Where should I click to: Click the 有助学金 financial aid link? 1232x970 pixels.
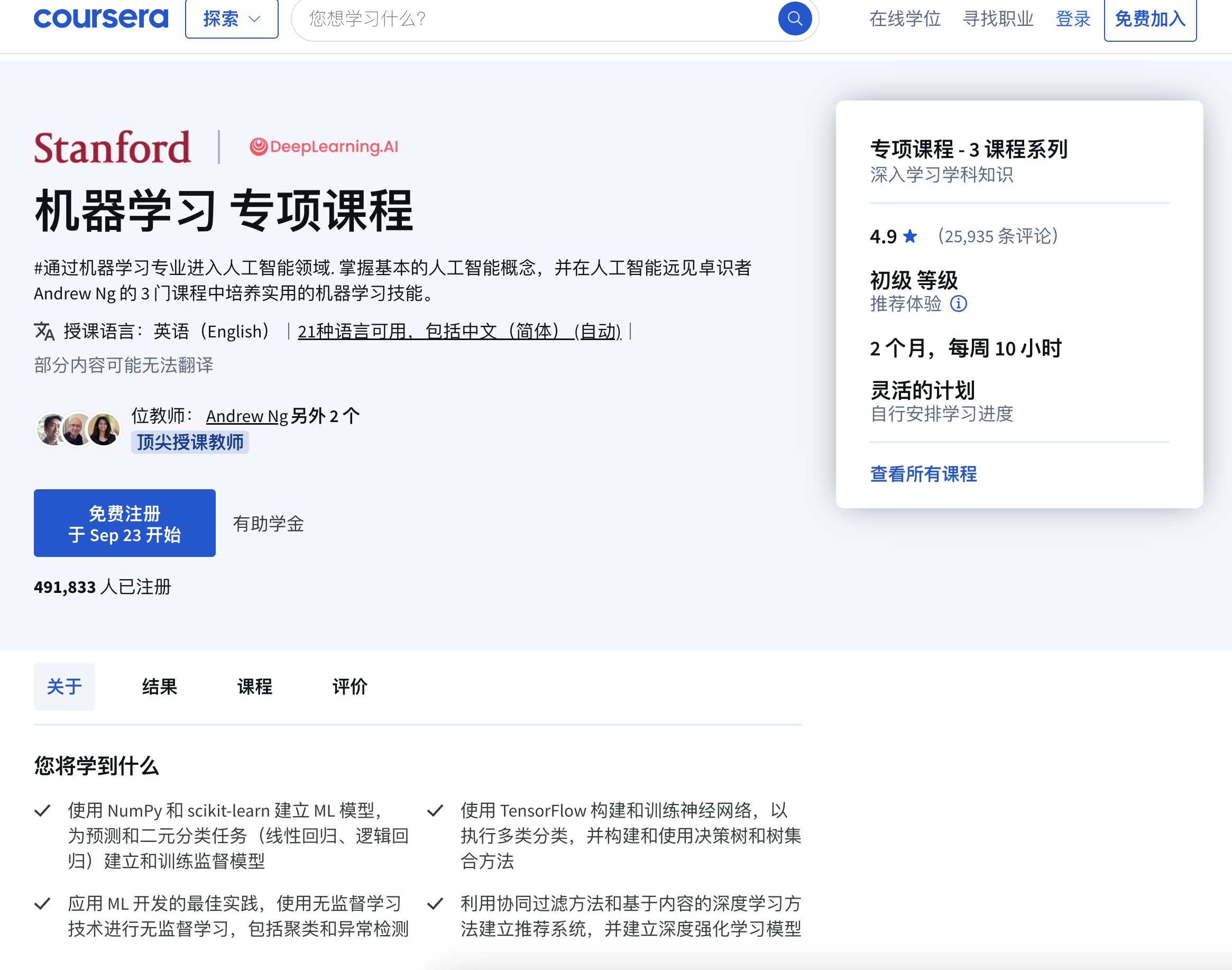tap(269, 524)
